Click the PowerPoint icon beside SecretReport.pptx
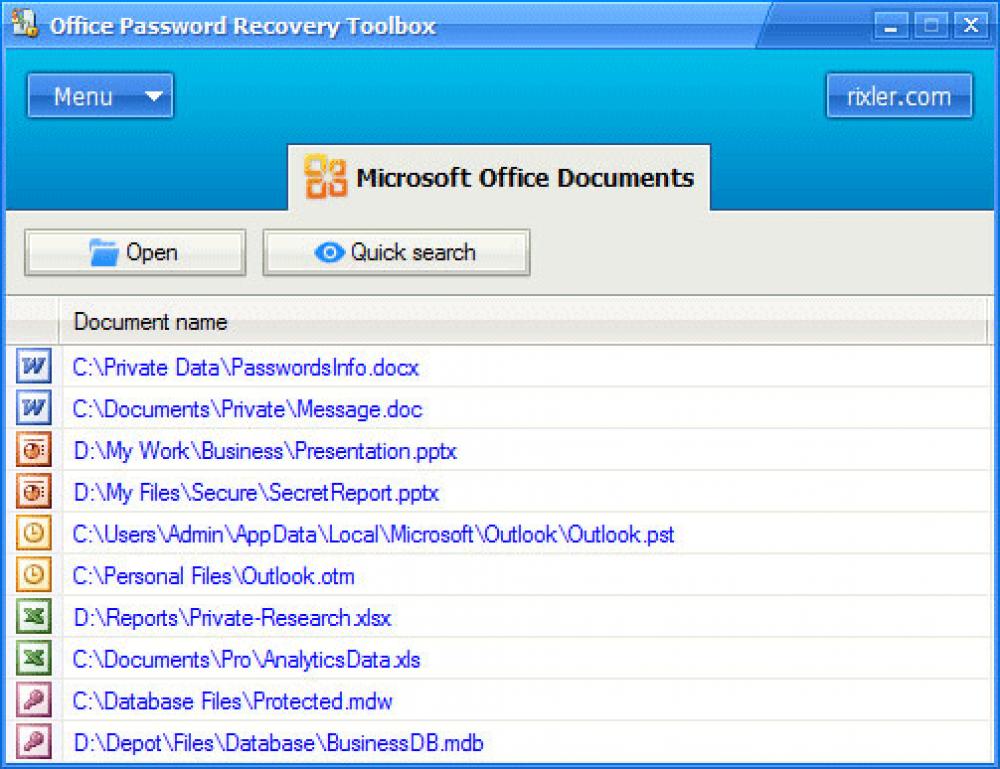 32,492
